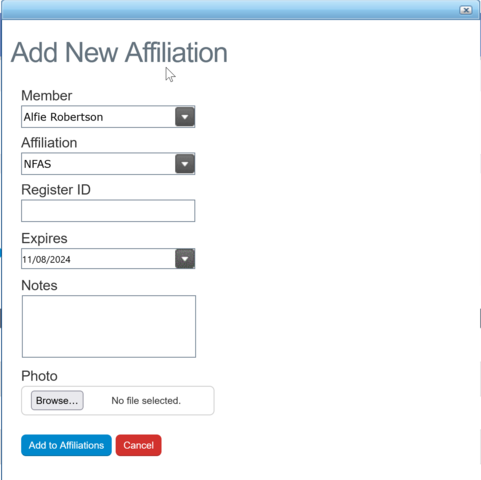Open the Expires date picker arrow
Image resolution: width=481 pixels, height=480 pixels.
[x=185, y=258]
